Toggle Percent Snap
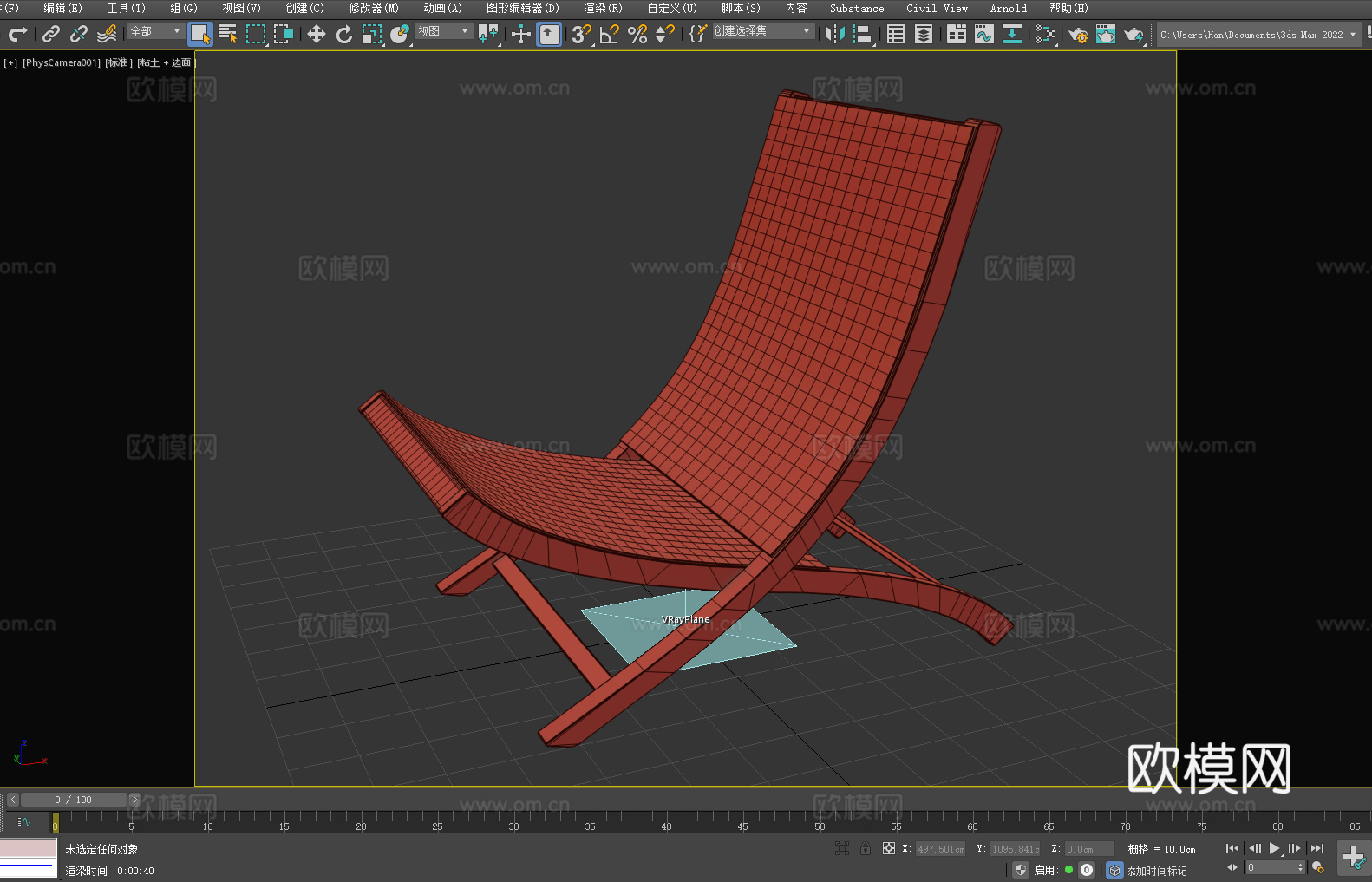 pos(637,34)
